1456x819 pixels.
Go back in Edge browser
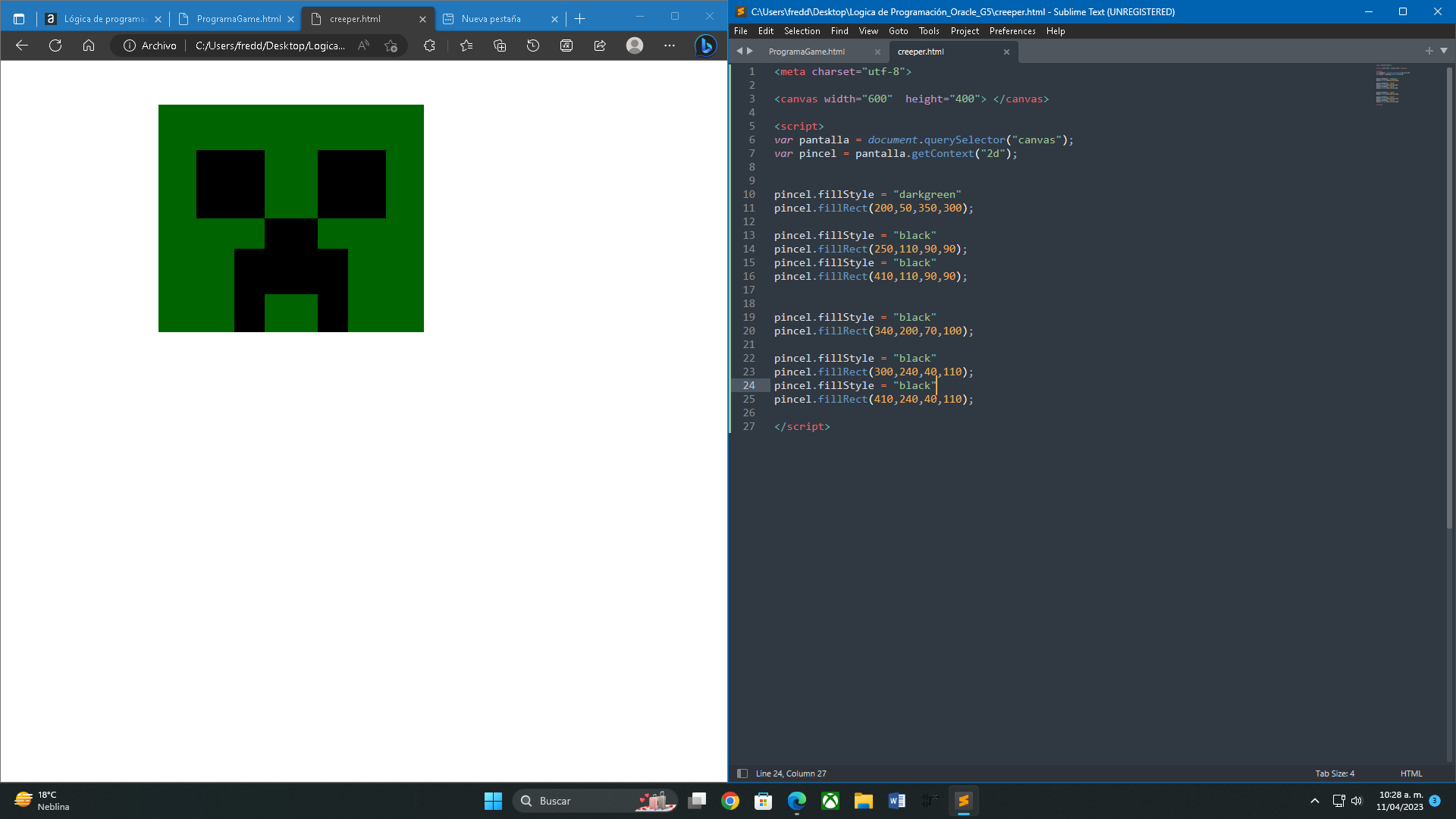coord(22,45)
